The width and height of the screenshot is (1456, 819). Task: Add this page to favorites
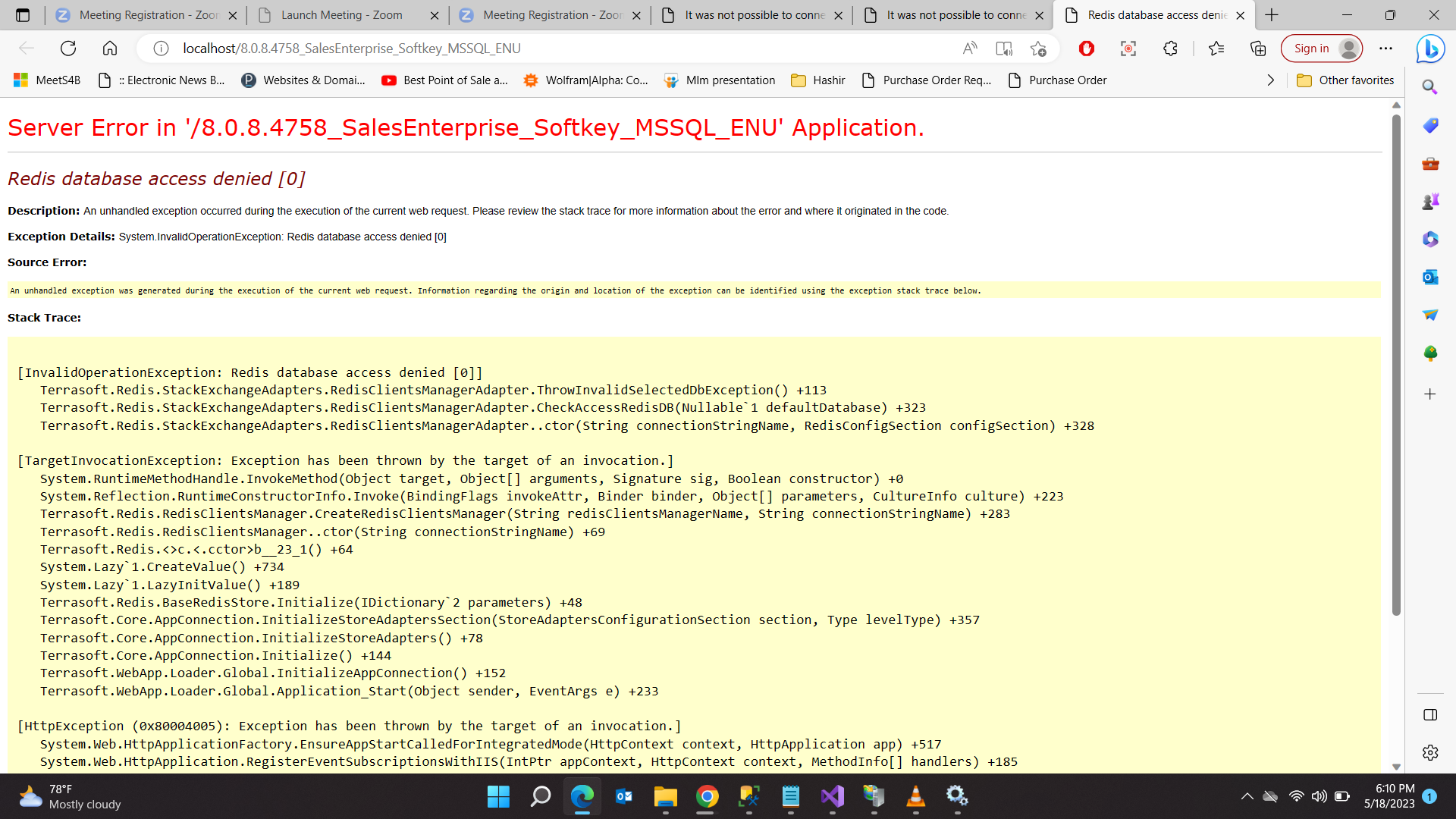click(1038, 49)
